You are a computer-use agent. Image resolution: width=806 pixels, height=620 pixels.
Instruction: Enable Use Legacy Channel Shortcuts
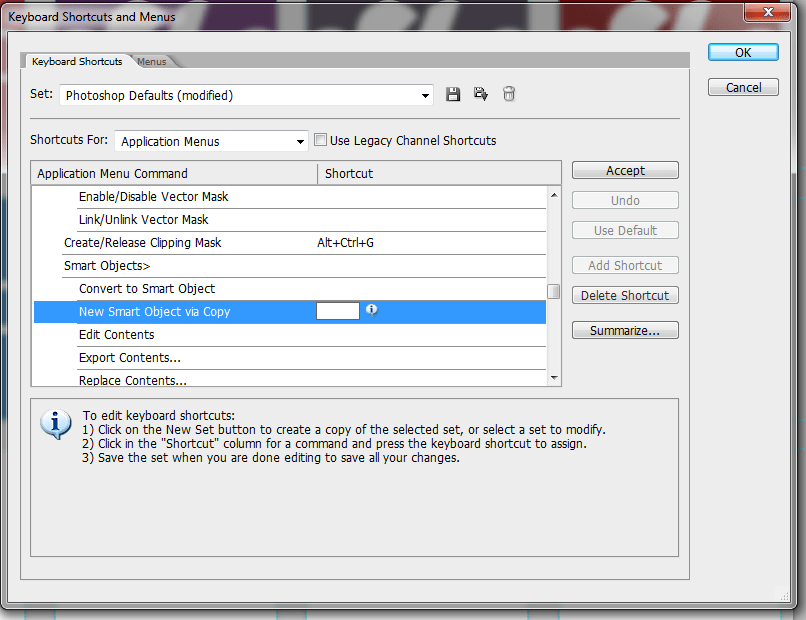[320, 140]
